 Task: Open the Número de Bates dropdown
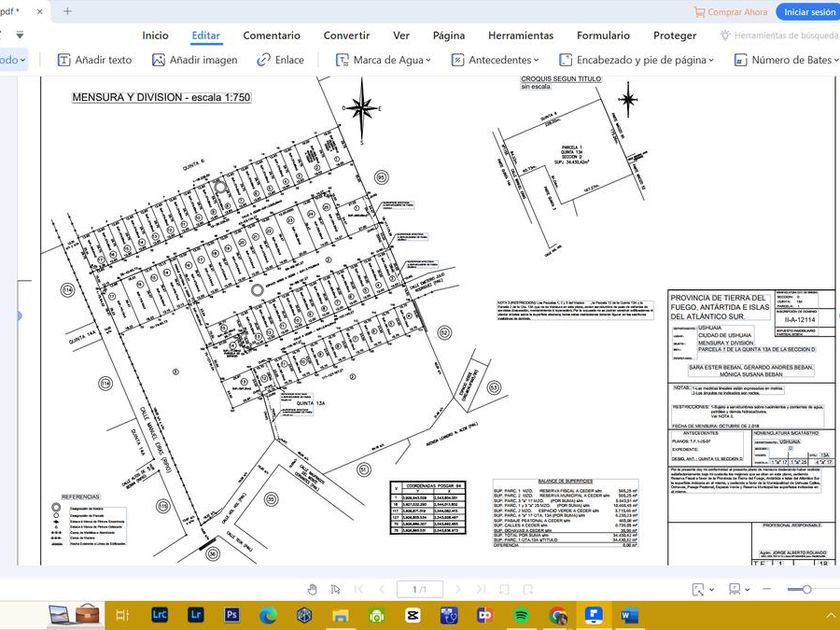pyautogui.click(x=790, y=60)
